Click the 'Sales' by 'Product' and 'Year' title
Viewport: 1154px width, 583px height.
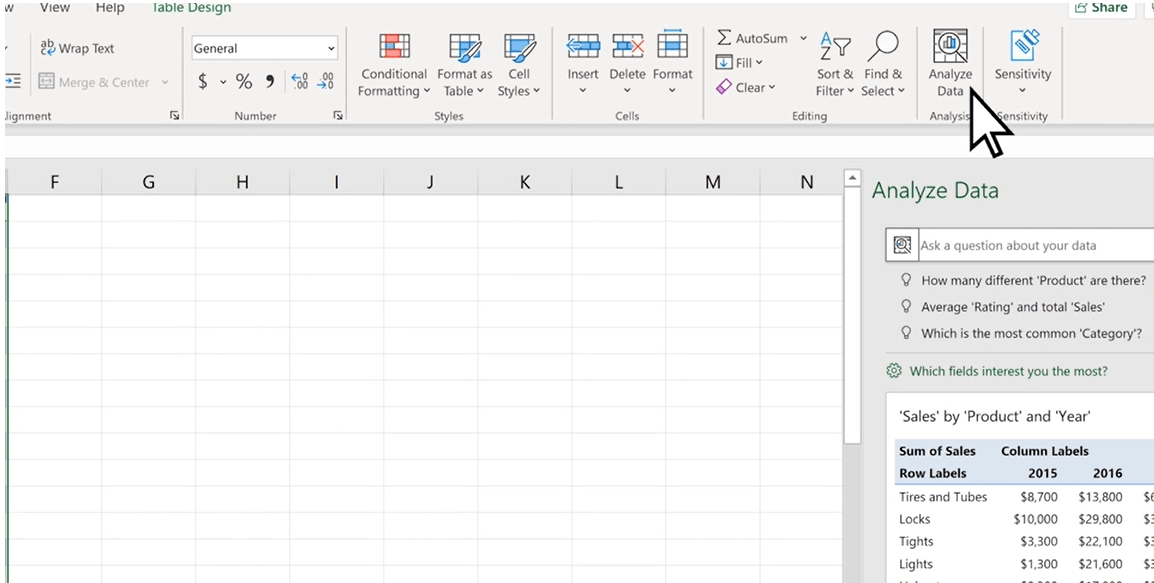pos(994,417)
